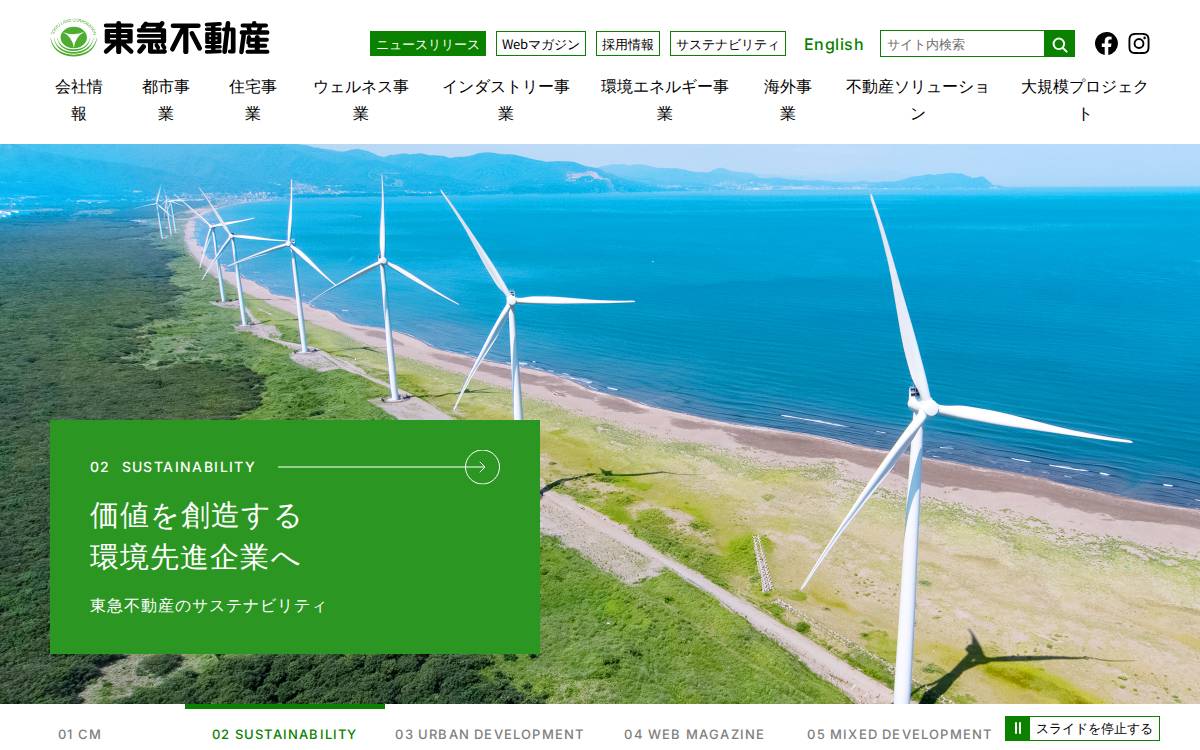Pause slideshow with スライドを停止する button
This screenshot has height=750, width=1200.
point(1082,728)
